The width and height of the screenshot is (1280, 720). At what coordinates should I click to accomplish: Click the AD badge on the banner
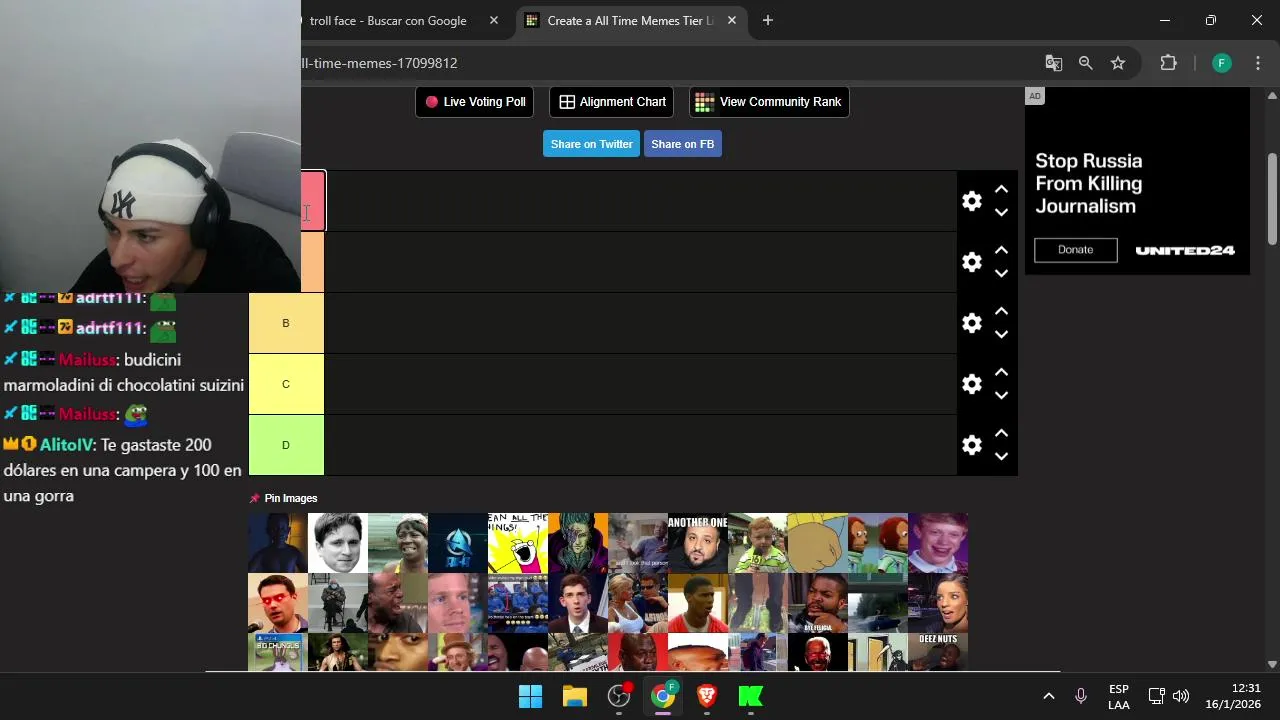1035,96
